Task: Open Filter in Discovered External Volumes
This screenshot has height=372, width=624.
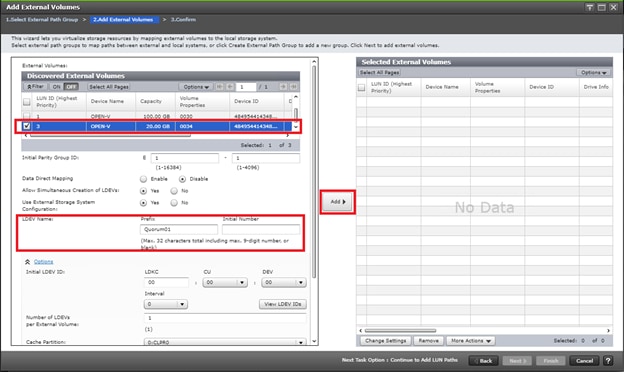Action: [35, 87]
